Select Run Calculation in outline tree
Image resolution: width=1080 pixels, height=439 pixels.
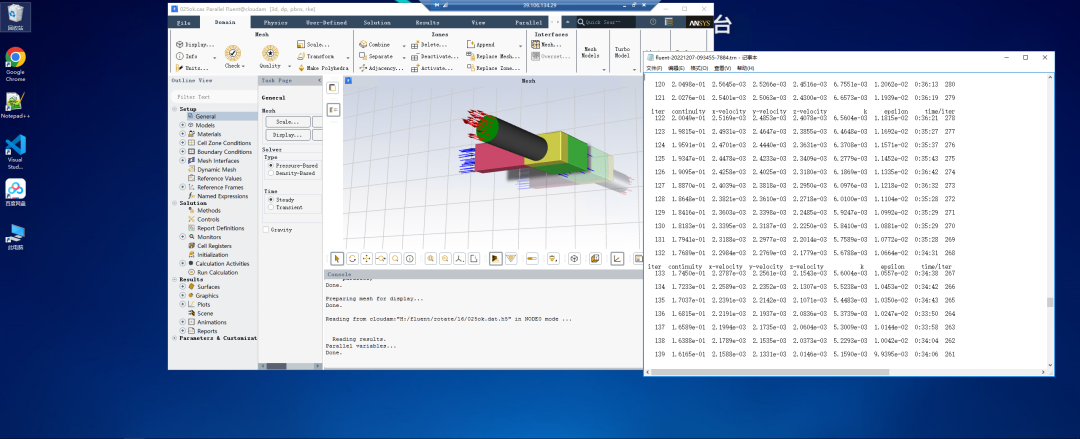pyautogui.click(x=218, y=272)
